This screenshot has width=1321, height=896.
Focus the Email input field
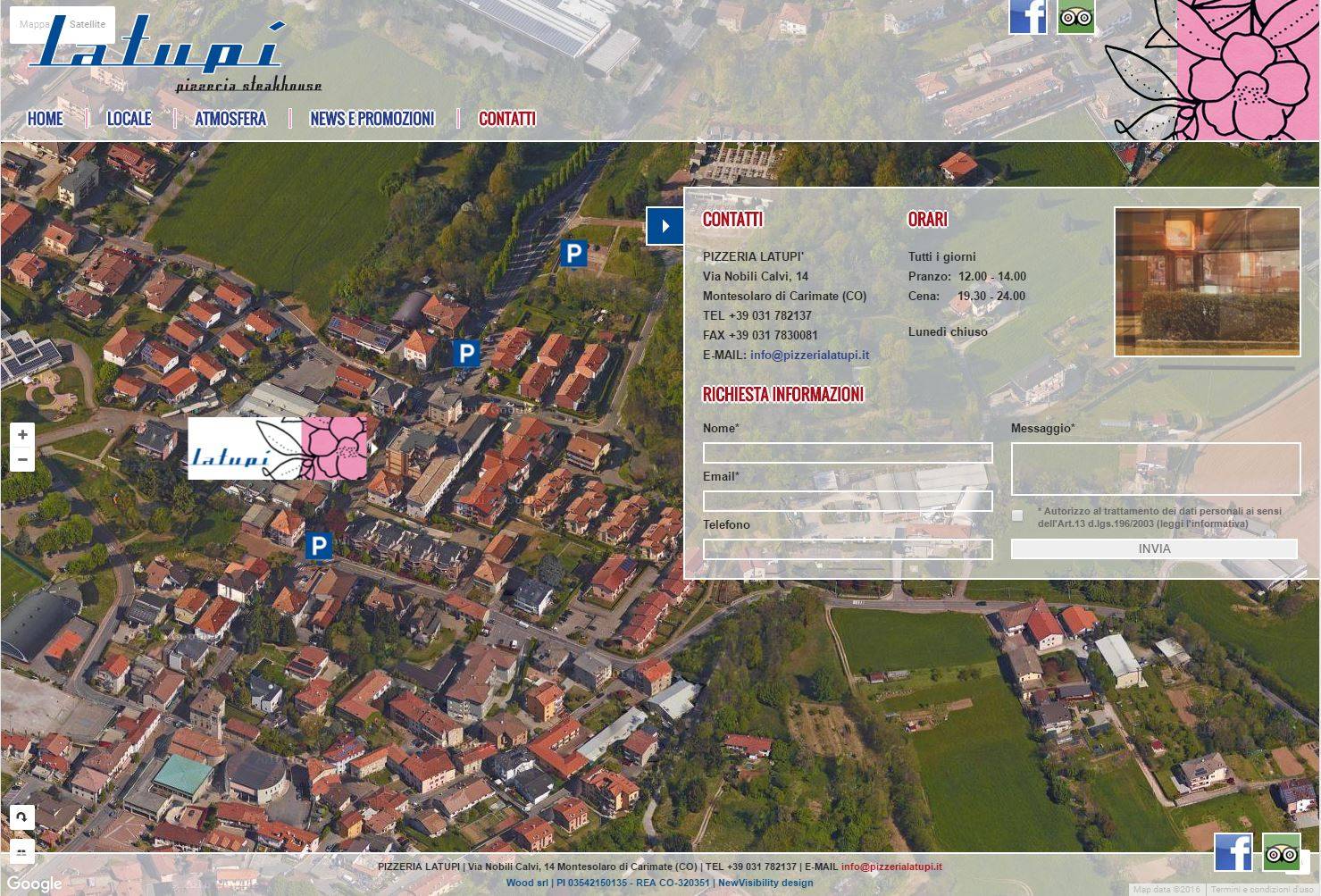coord(848,501)
